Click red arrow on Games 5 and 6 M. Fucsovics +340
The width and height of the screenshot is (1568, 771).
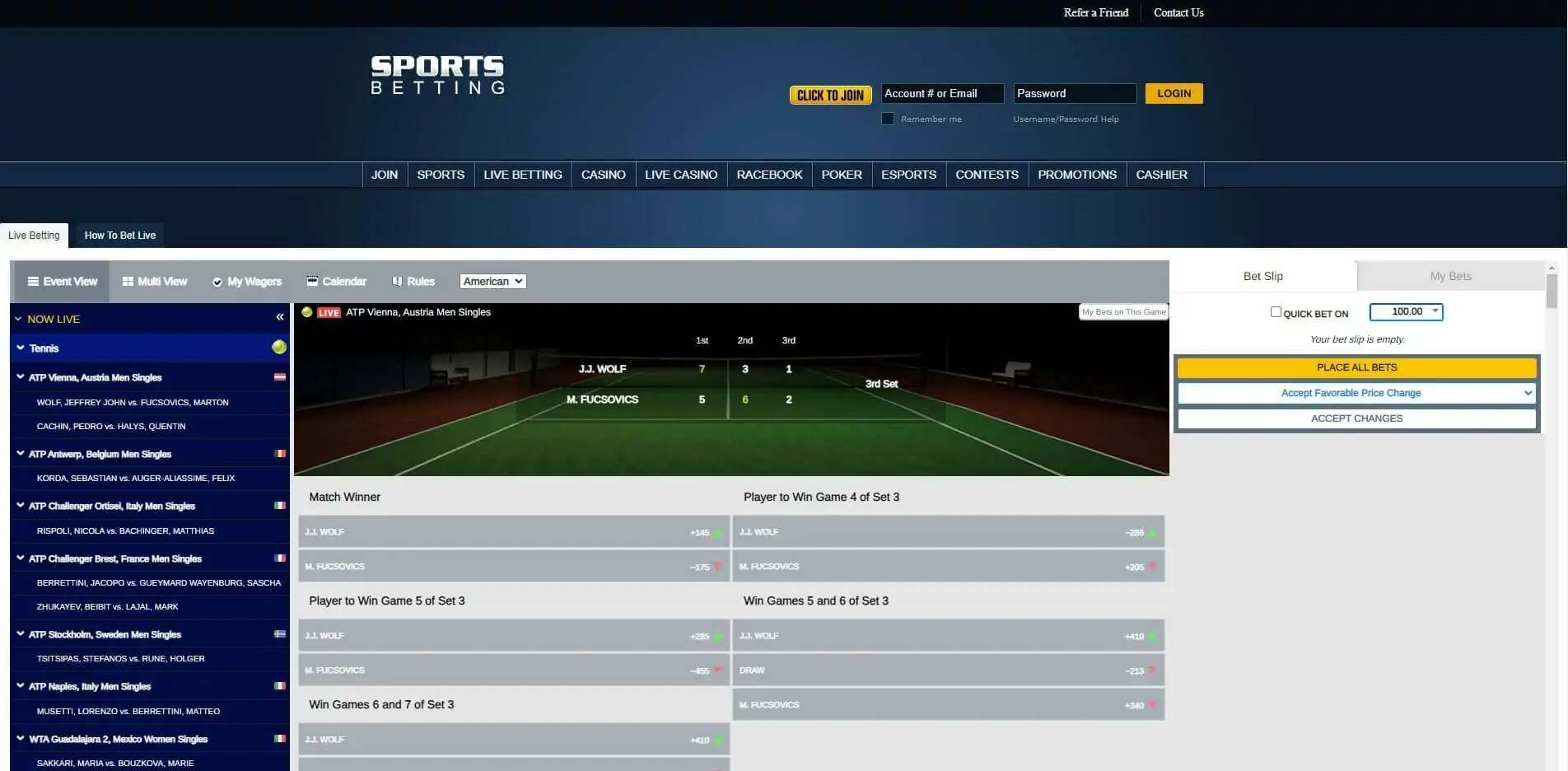click(x=1152, y=705)
